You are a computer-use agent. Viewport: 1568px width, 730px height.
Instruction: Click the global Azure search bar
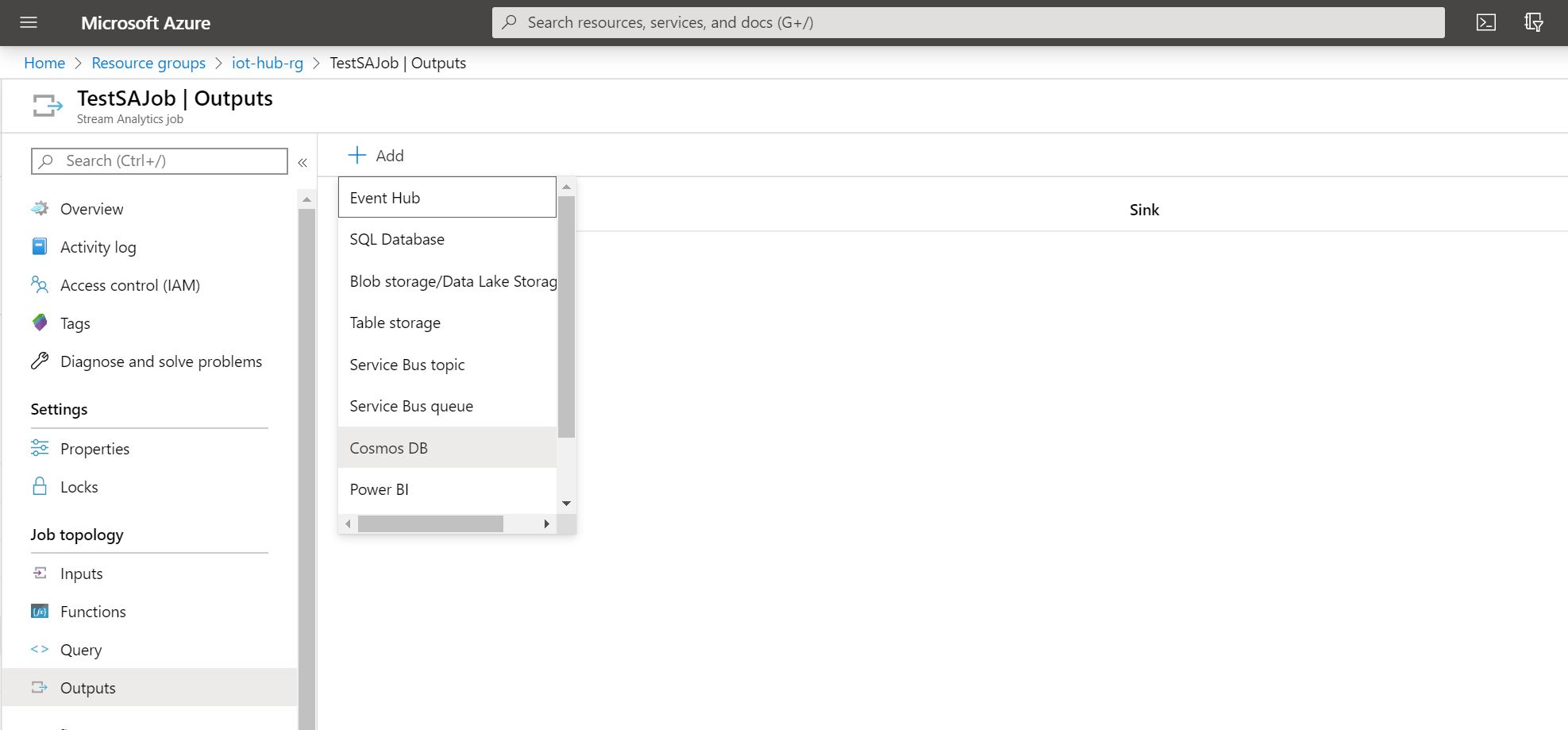(969, 22)
